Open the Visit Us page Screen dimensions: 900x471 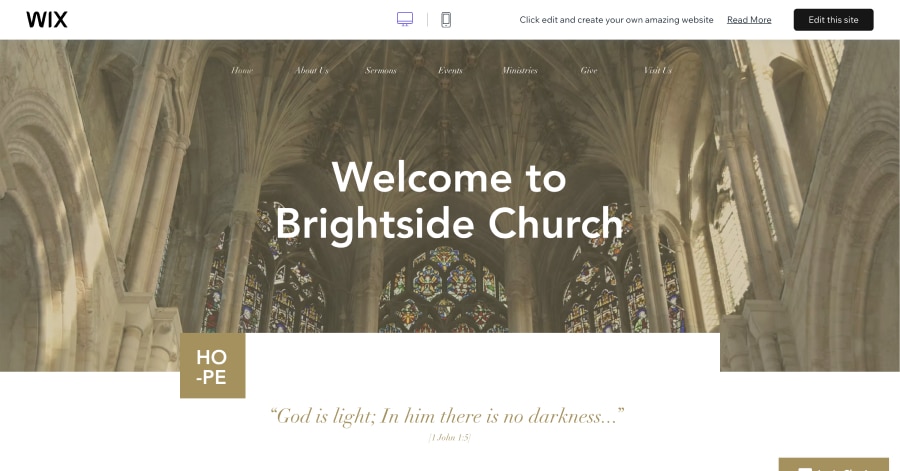[658, 71]
